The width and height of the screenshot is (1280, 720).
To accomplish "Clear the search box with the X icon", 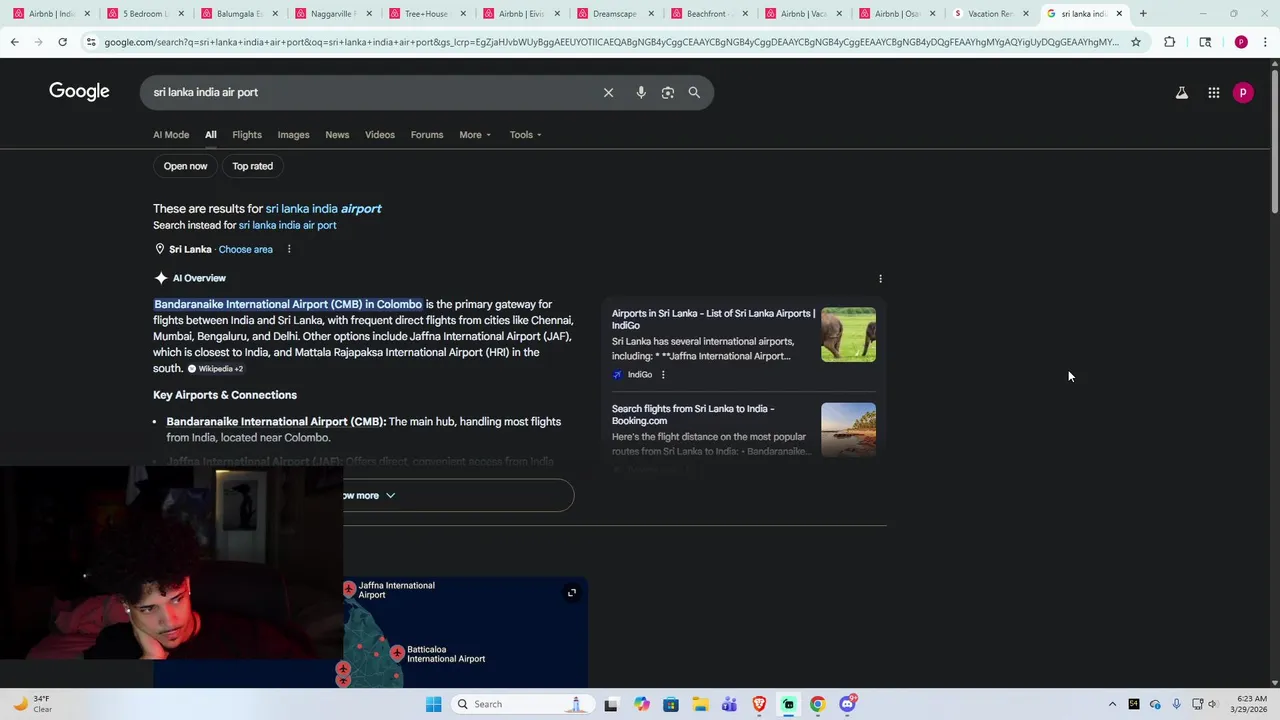I will pos(608,92).
